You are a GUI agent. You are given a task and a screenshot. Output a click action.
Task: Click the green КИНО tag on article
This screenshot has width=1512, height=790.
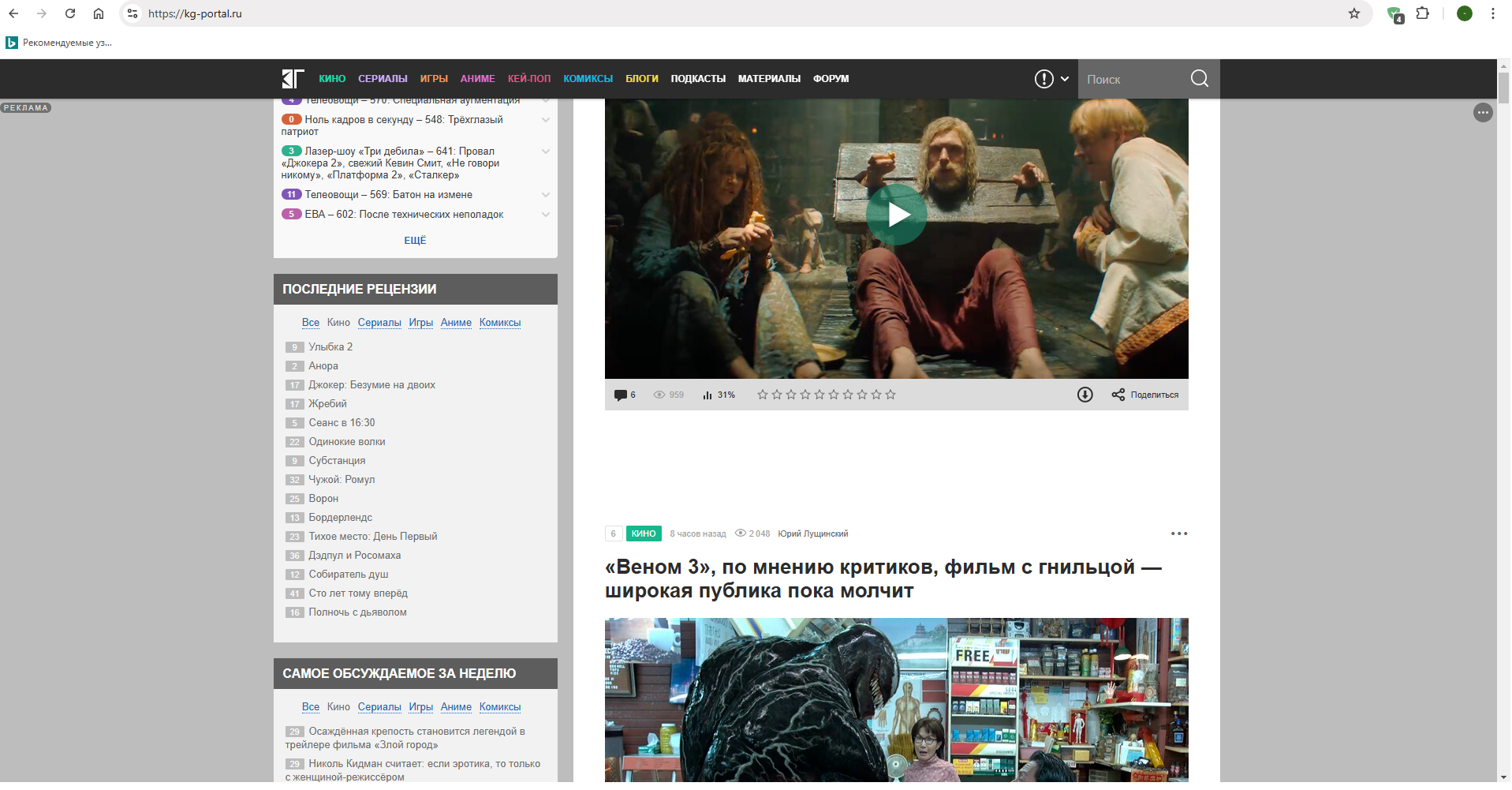tap(644, 534)
